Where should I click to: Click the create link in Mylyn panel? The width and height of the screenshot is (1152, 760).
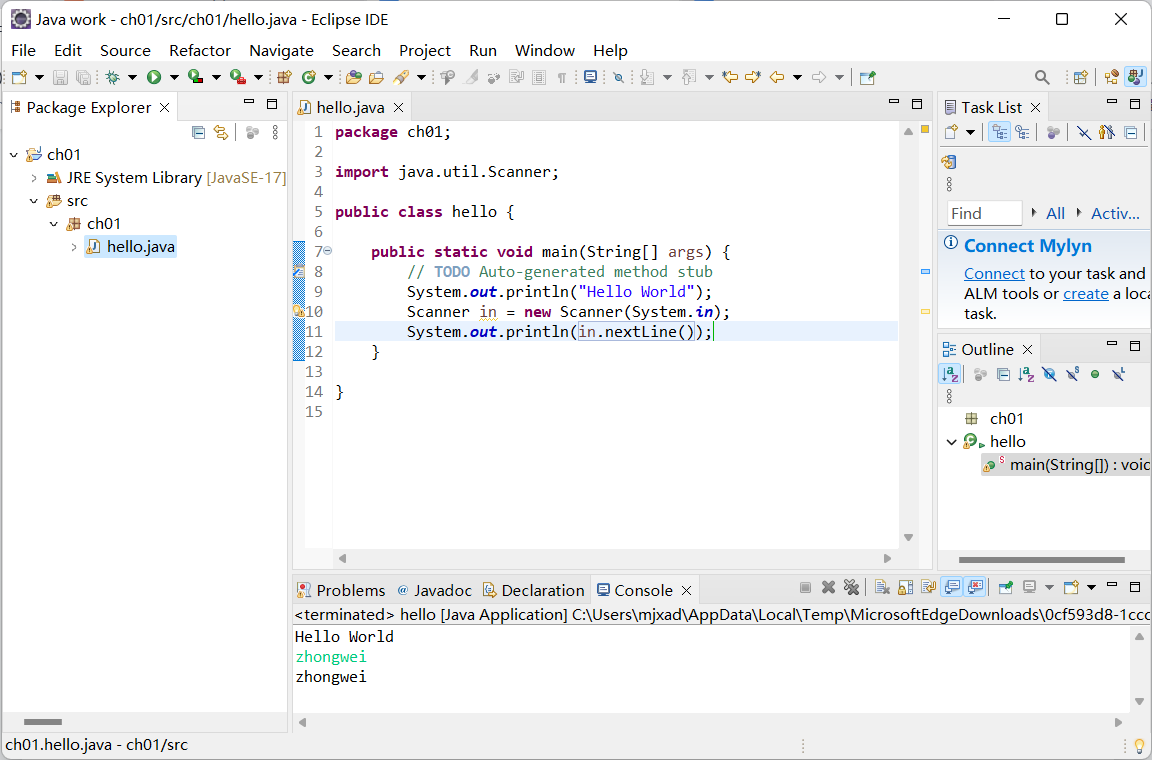point(1086,294)
